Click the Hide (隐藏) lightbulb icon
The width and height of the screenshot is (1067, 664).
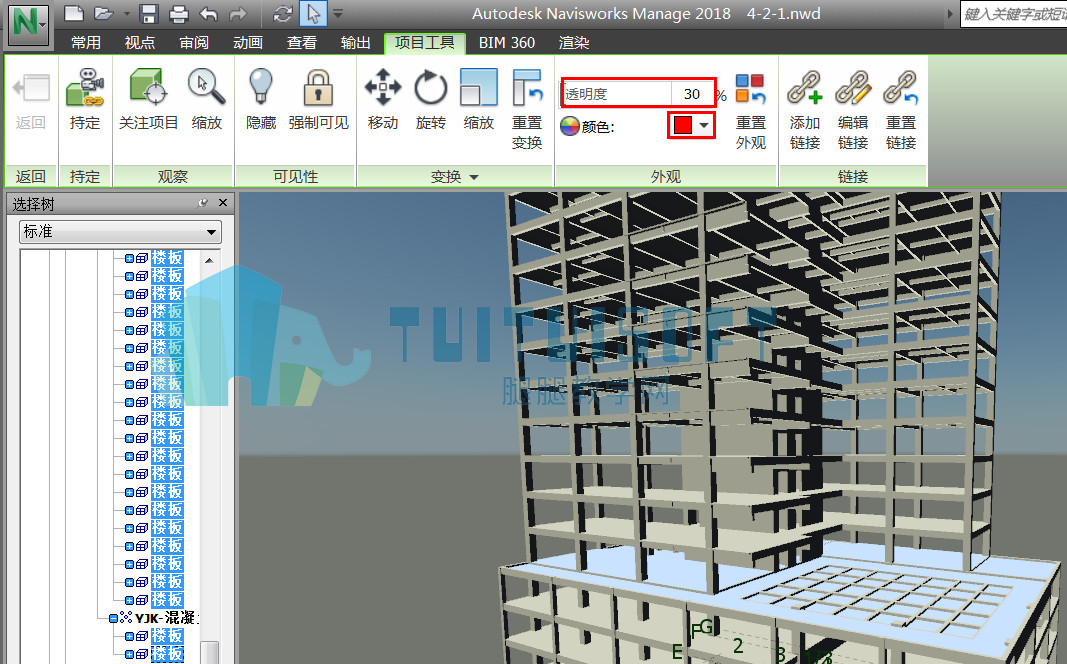click(261, 88)
